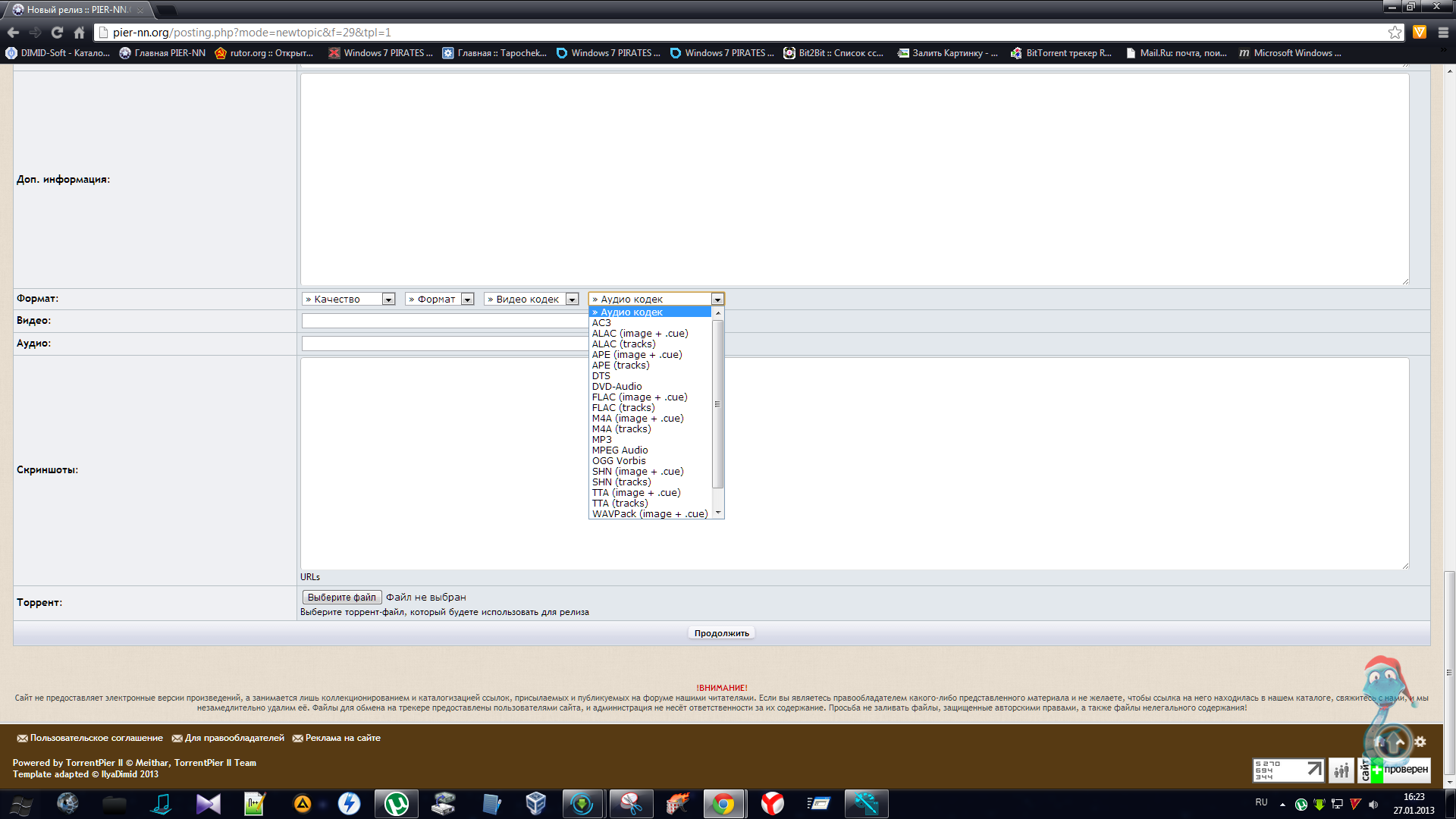Open Пользовательское соглашение link
Screen dimensions: 1456x819
coord(96,738)
